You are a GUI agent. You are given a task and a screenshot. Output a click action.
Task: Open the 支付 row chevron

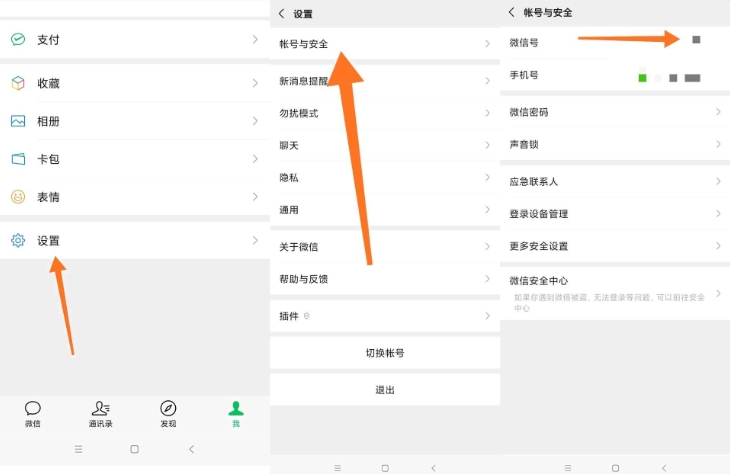click(255, 40)
